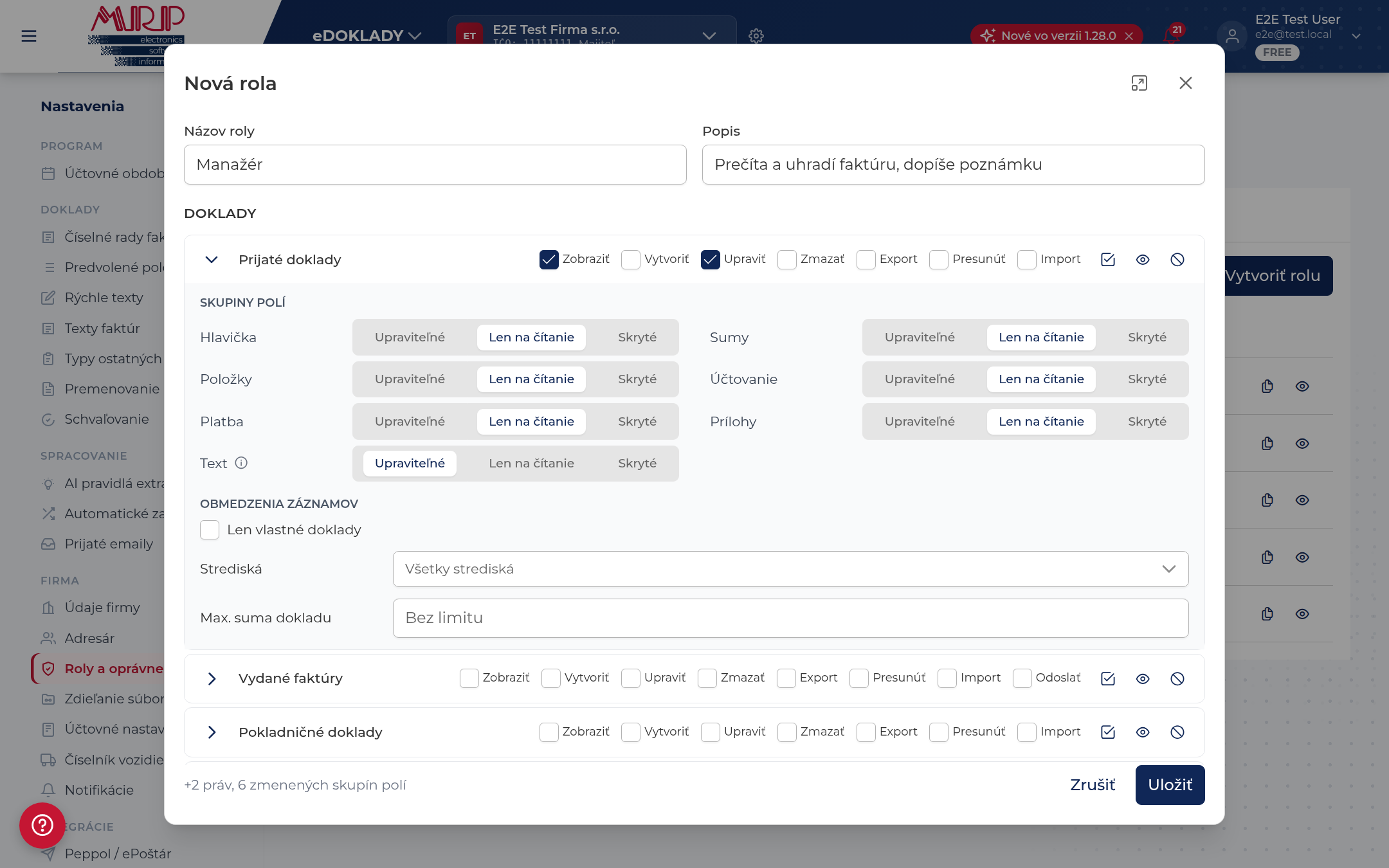Expand the Pokladničné doklady section
Viewport: 1389px width, 868px height.
coord(212,732)
